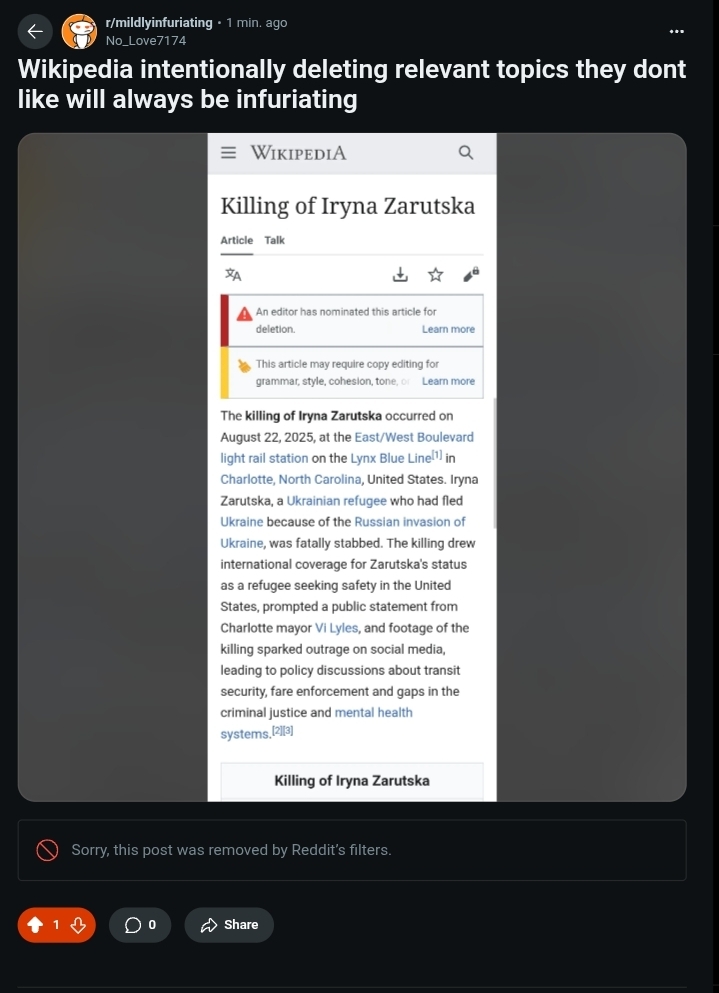Tap the locked edit pencil icon

pos(470,274)
